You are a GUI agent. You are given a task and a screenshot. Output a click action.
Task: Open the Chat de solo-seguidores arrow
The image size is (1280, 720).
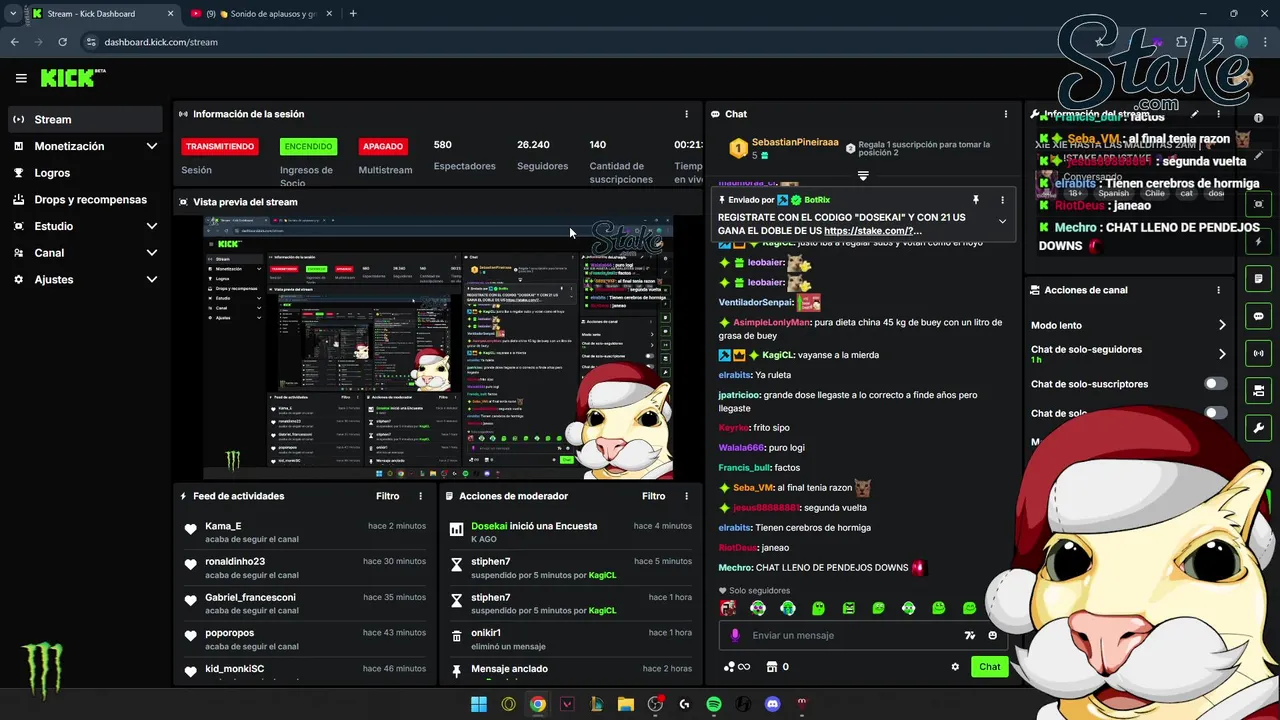coord(1222,354)
